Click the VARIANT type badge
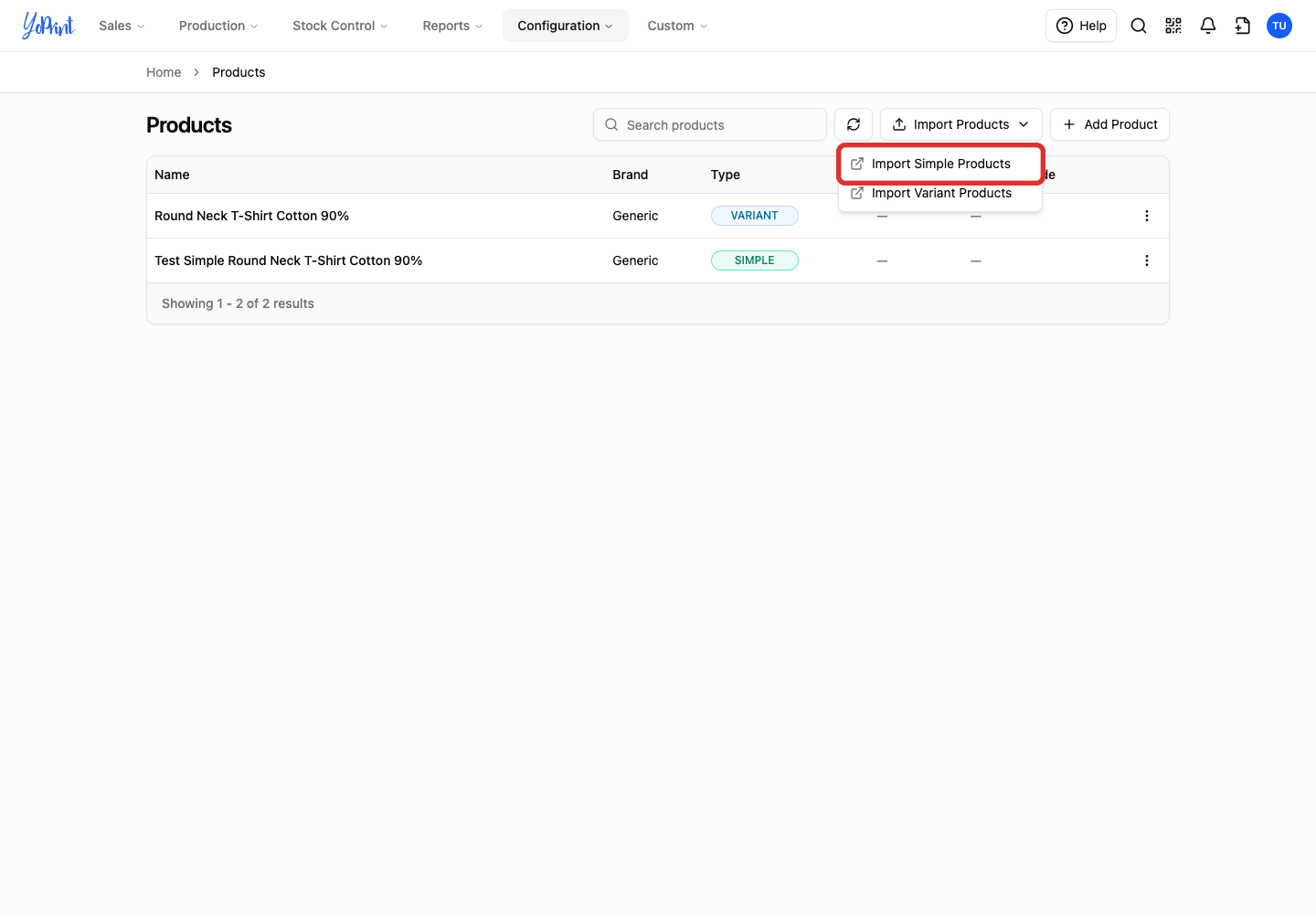The width and height of the screenshot is (1316, 914). click(x=755, y=216)
